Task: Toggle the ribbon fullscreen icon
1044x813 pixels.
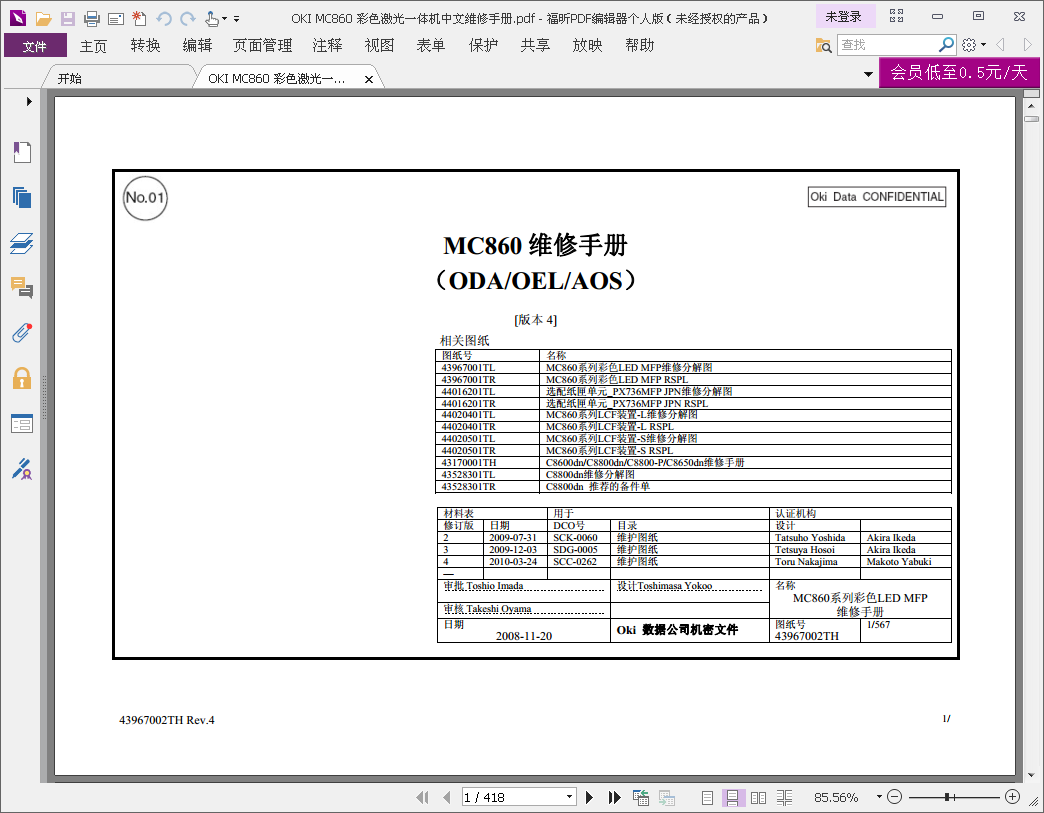Action: (x=896, y=17)
